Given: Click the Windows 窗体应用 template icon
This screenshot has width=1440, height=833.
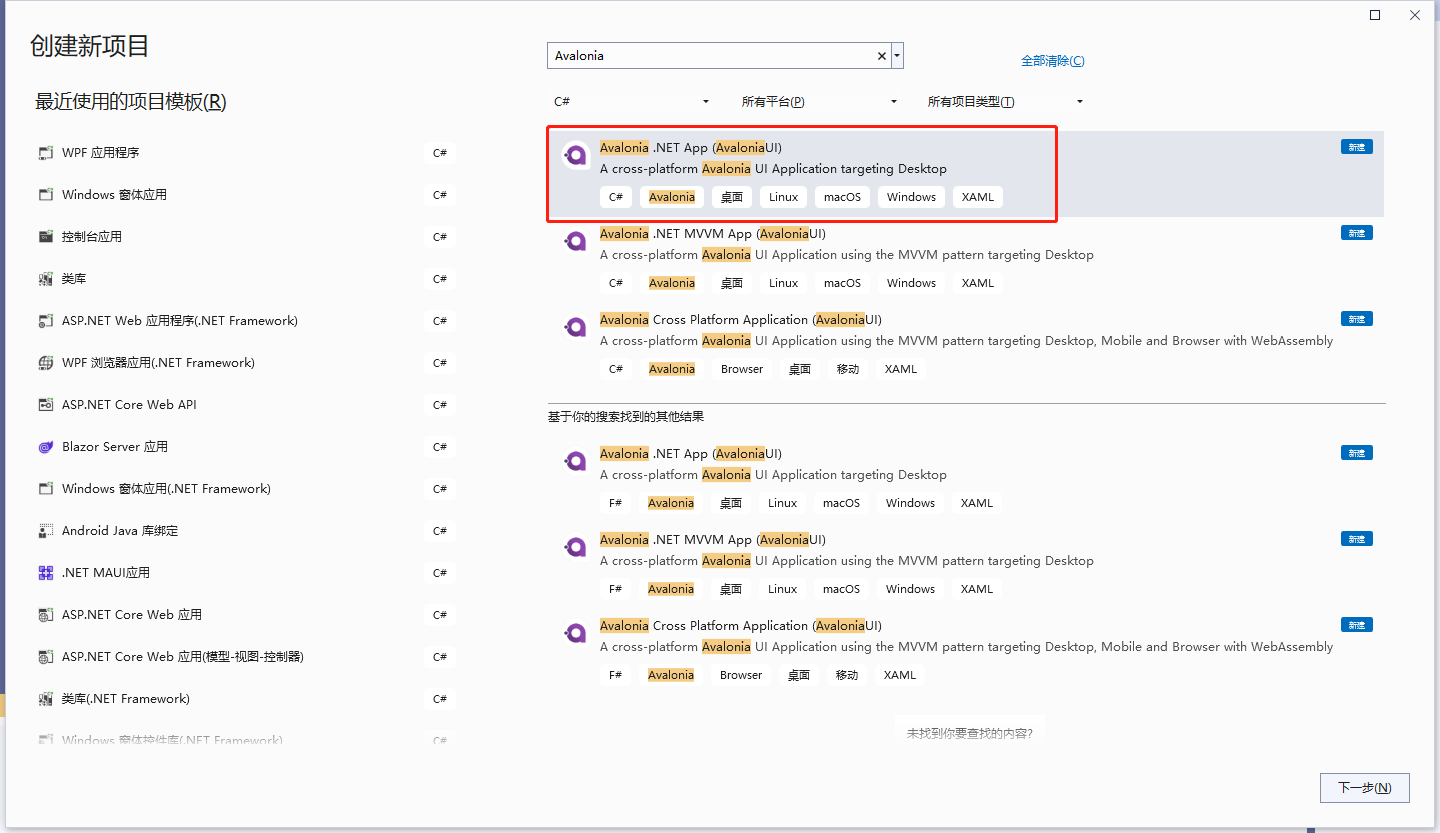Looking at the screenshot, I should click(x=45, y=195).
